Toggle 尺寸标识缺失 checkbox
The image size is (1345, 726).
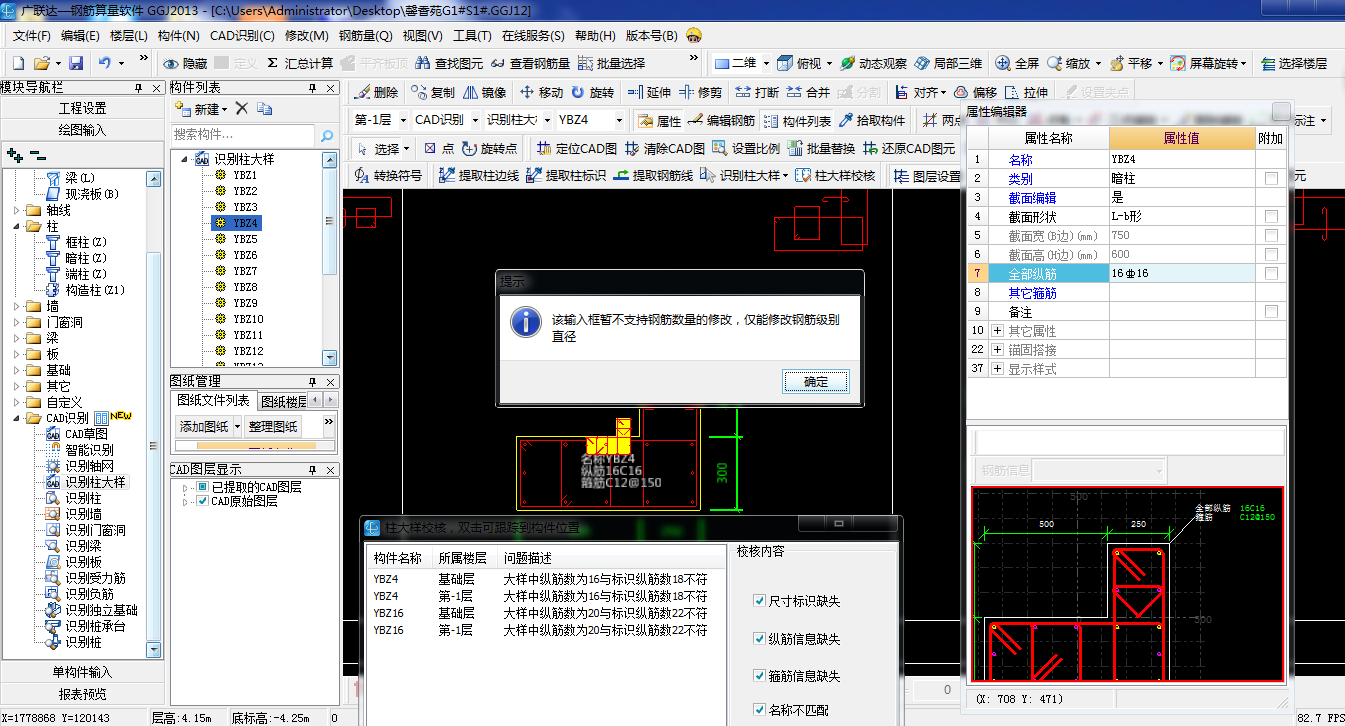[759, 601]
